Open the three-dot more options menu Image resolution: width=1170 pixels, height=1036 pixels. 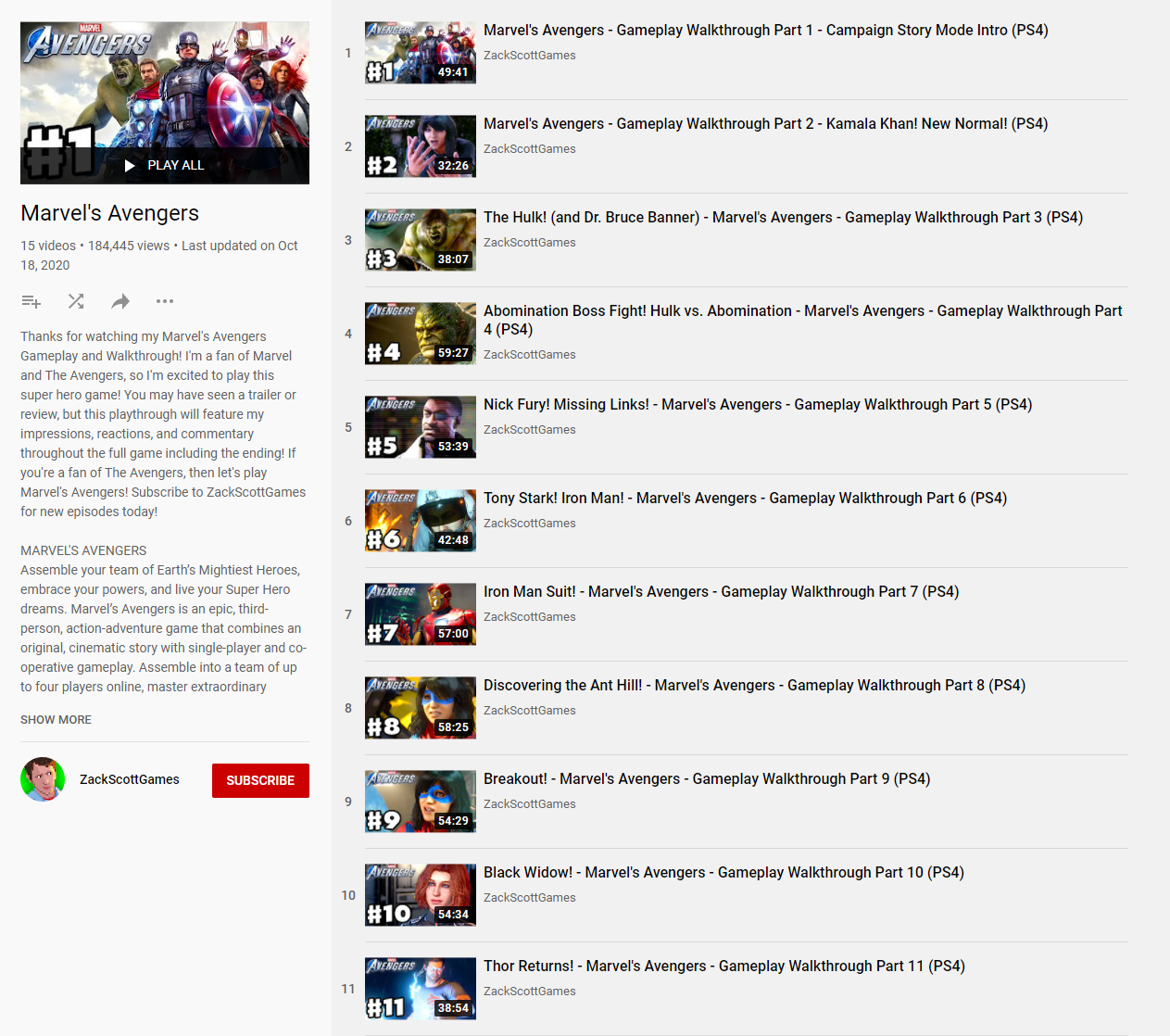165,301
